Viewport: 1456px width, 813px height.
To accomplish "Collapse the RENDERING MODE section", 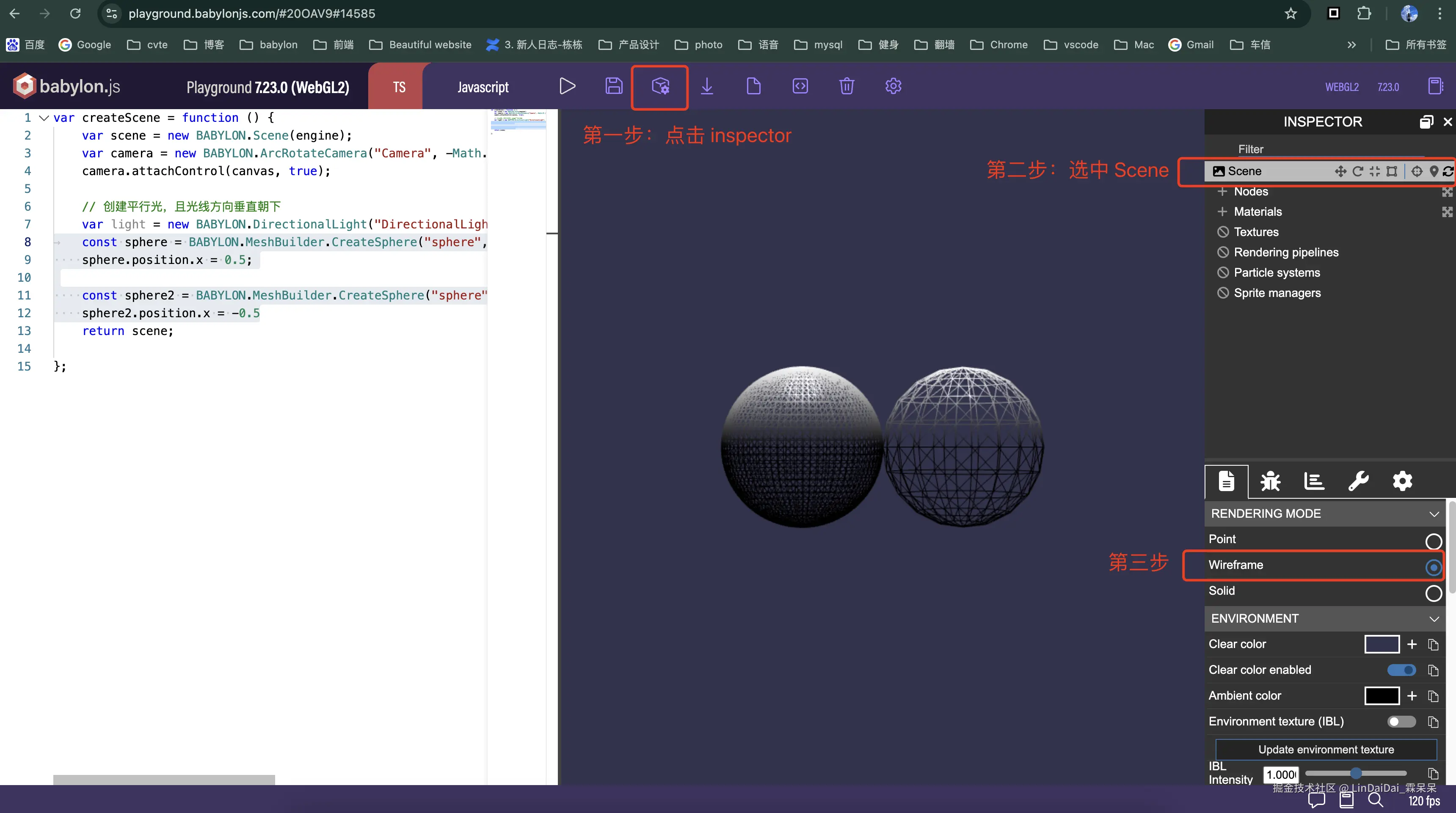I will [1434, 514].
